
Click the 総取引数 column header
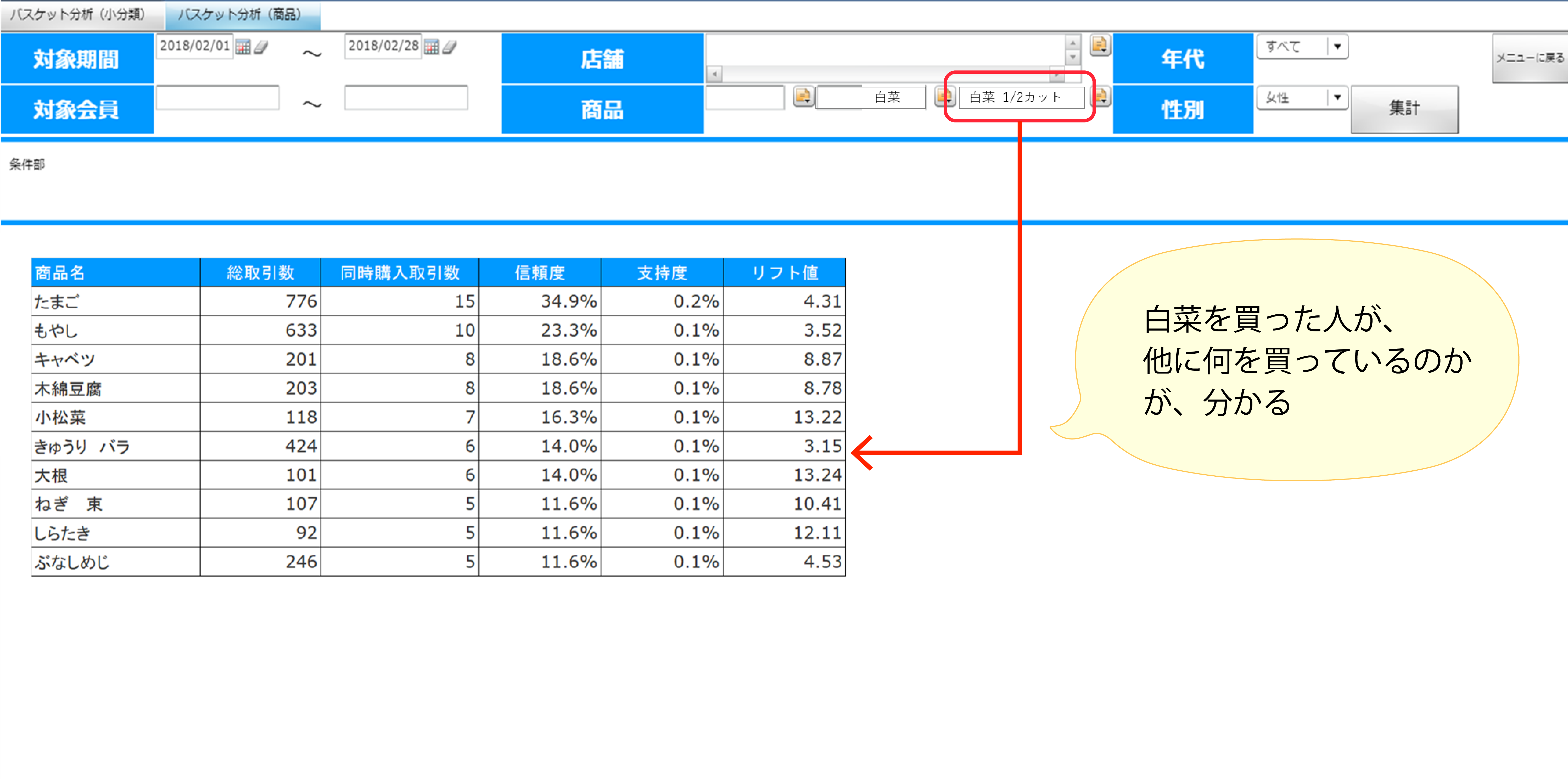click(x=261, y=272)
